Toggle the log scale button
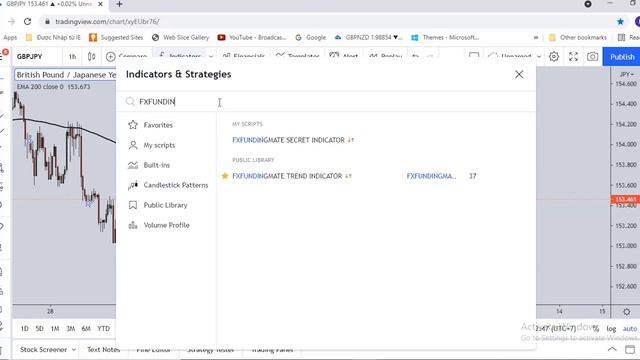 [x=611, y=329]
